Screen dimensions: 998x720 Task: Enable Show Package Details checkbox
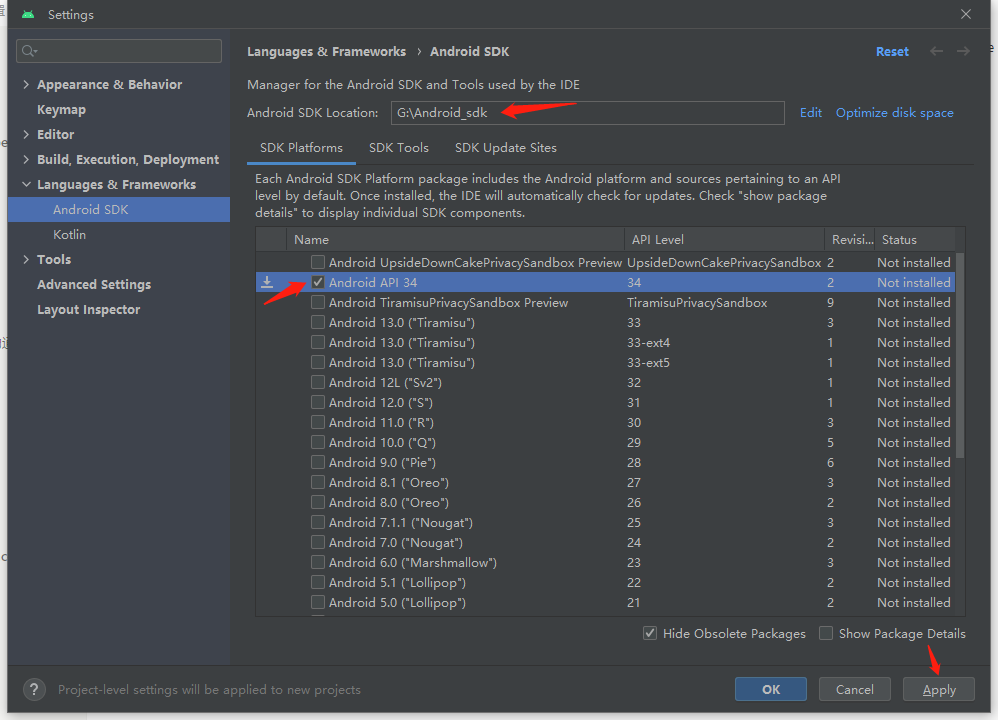pos(826,633)
